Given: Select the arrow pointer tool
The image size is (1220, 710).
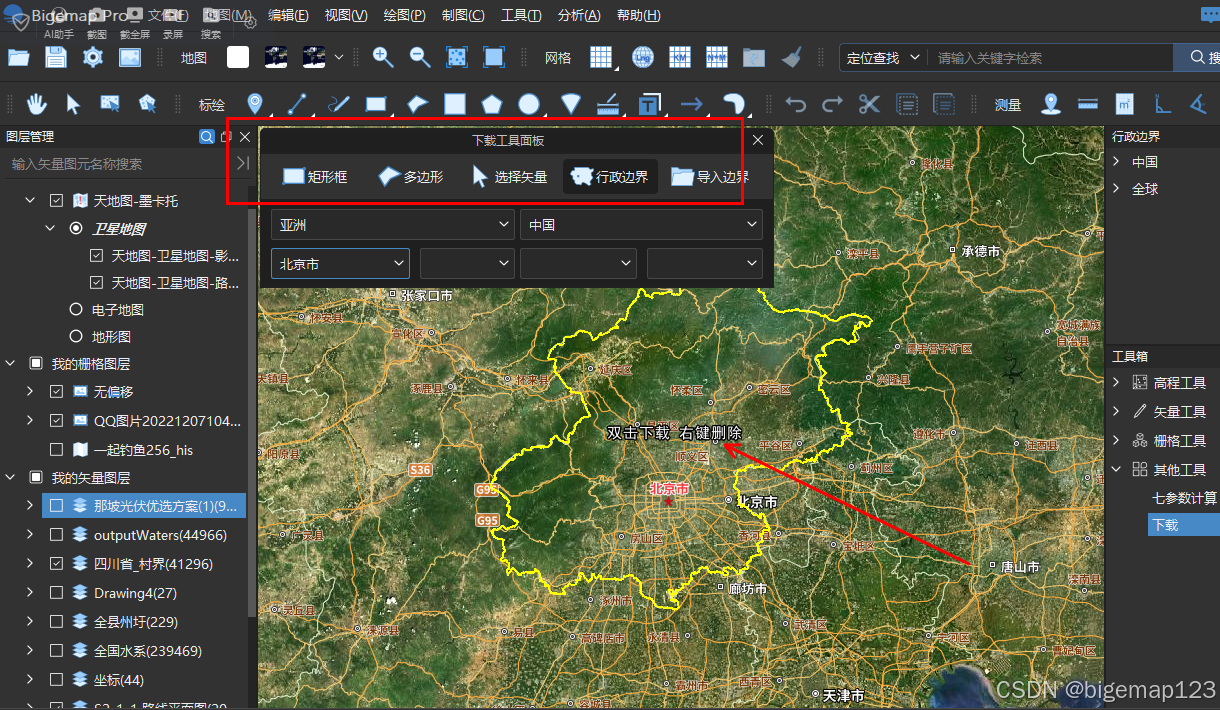Looking at the screenshot, I should point(73,103).
